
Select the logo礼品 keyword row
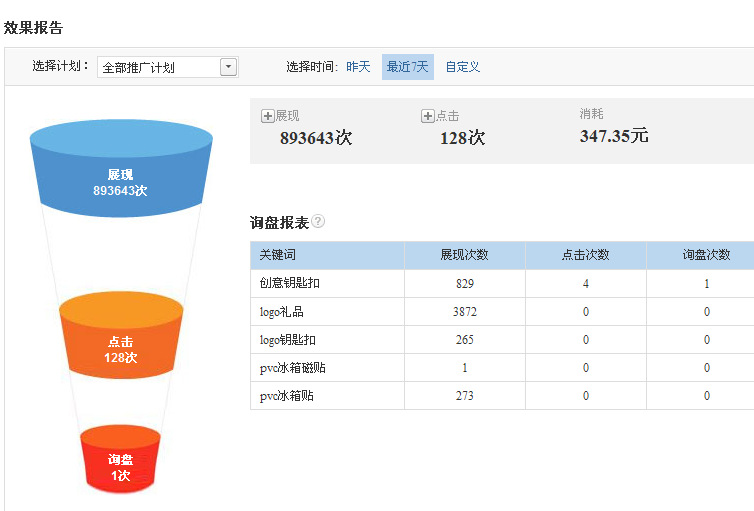click(x=502, y=312)
